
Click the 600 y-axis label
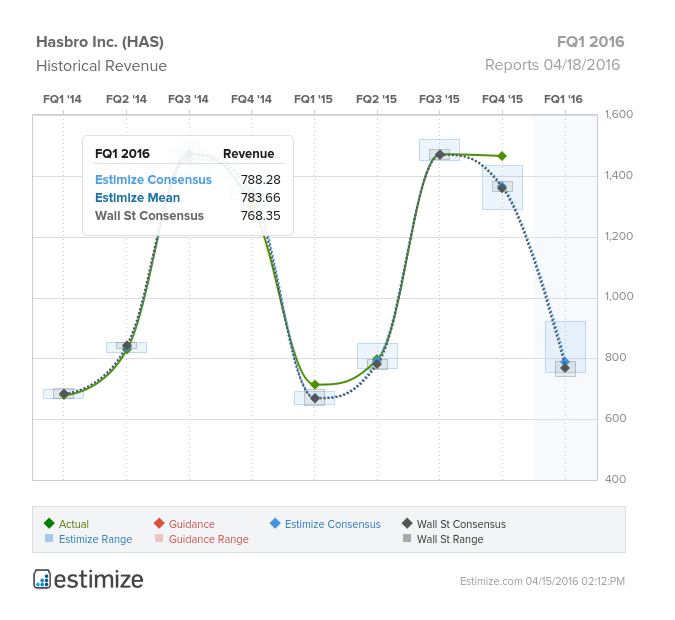point(615,418)
